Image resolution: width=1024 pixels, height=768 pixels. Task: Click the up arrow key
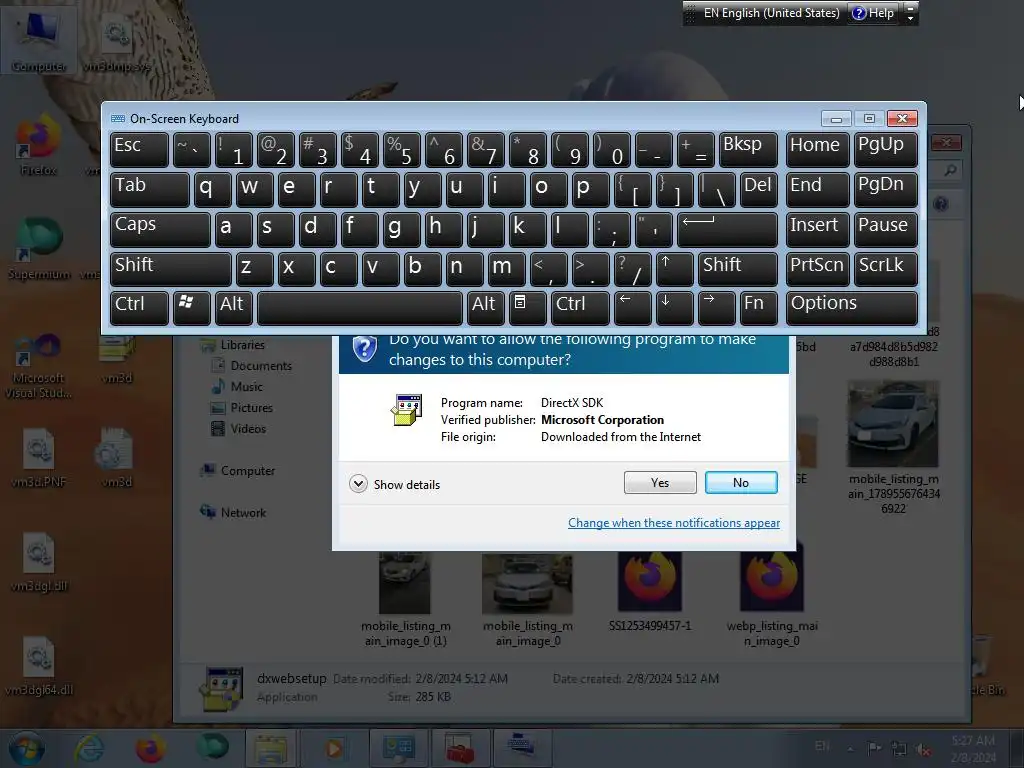click(x=675, y=270)
